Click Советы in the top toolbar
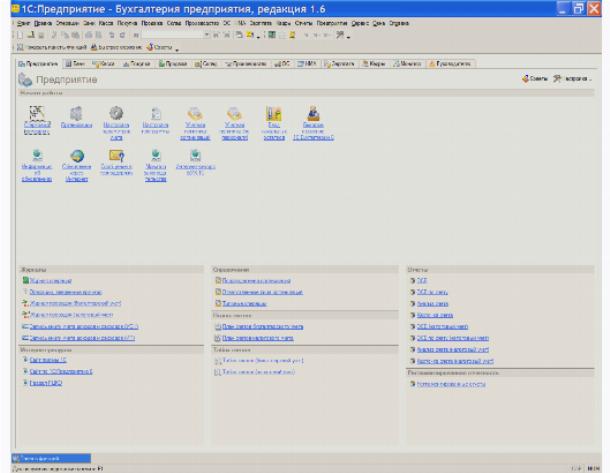Viewport: 610px width, 473px height. coord(159,47)
